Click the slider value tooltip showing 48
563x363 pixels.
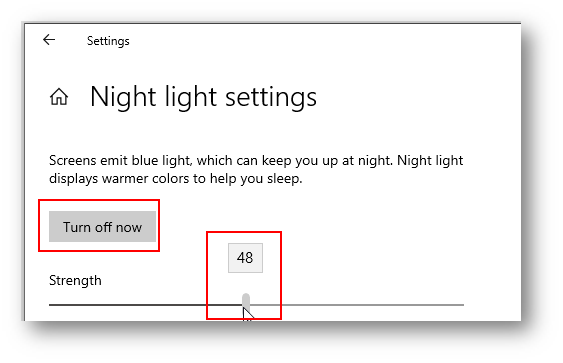[x=245, y=258]
